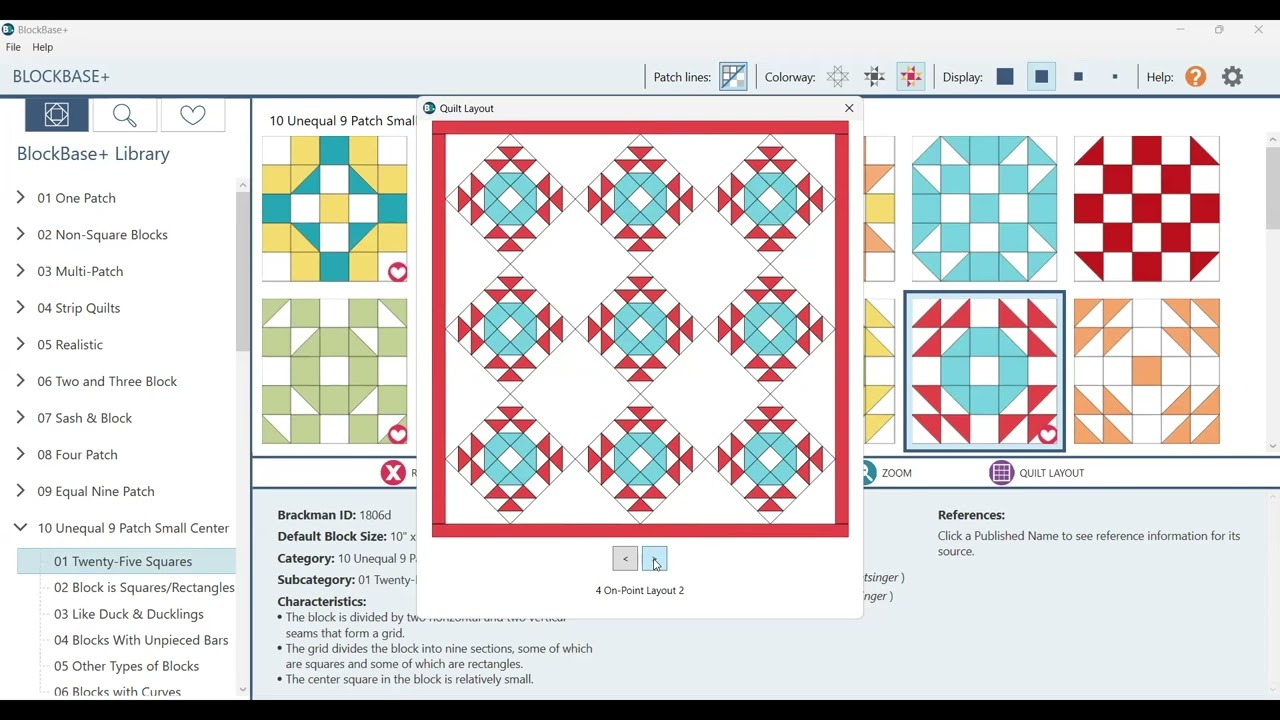This screenshot has height=720, width=1280.
Task: Click the QUILT LAYOUT grid icon
Action: point(1001,473)
